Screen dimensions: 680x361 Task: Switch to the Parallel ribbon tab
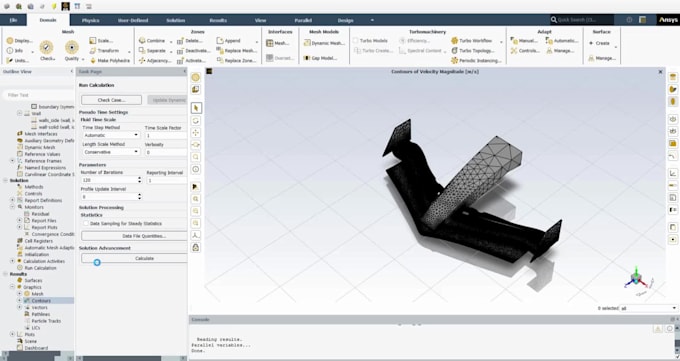(x=303, y=20)
